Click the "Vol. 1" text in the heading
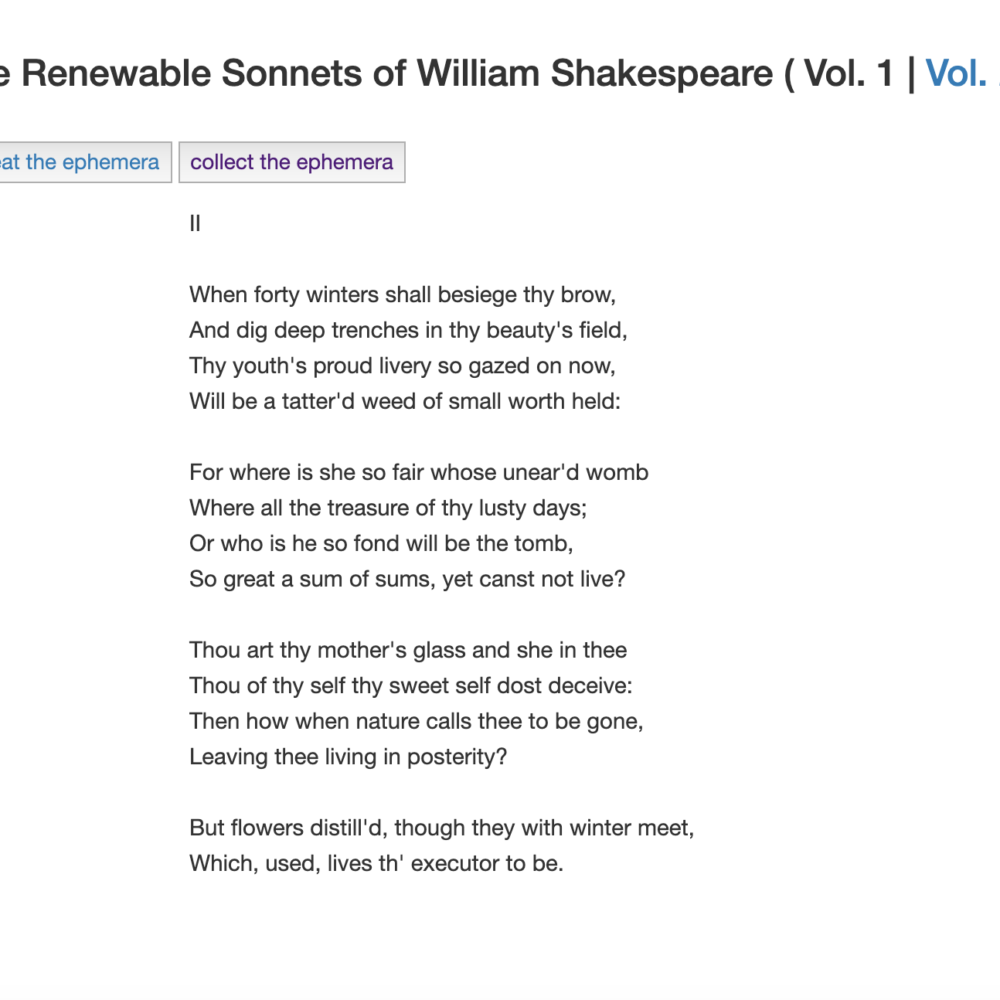 click(847, 73)
